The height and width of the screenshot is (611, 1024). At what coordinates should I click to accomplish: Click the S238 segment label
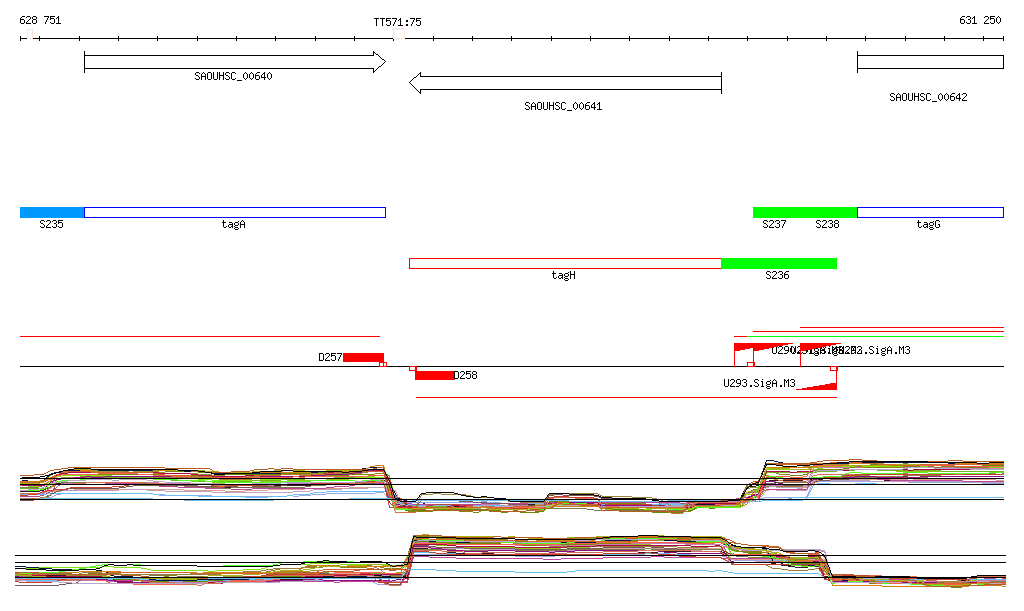click(x=827, y=225)
